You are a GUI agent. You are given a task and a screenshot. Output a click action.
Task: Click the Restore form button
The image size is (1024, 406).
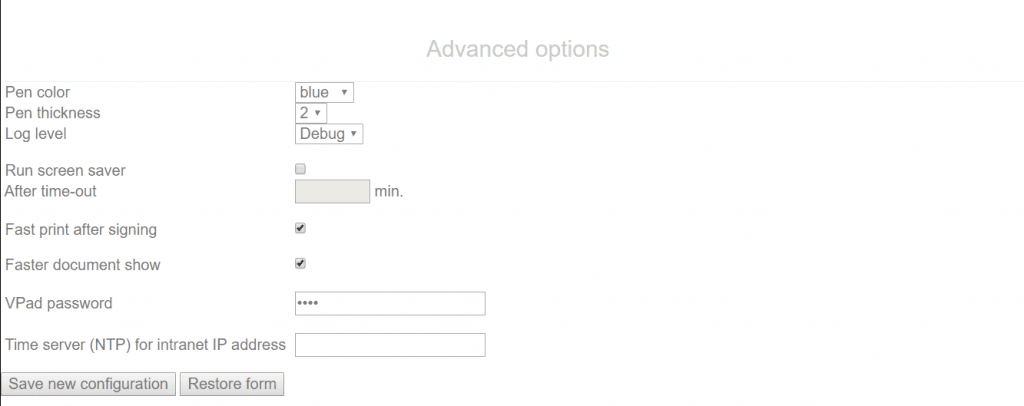click(232, 384)
